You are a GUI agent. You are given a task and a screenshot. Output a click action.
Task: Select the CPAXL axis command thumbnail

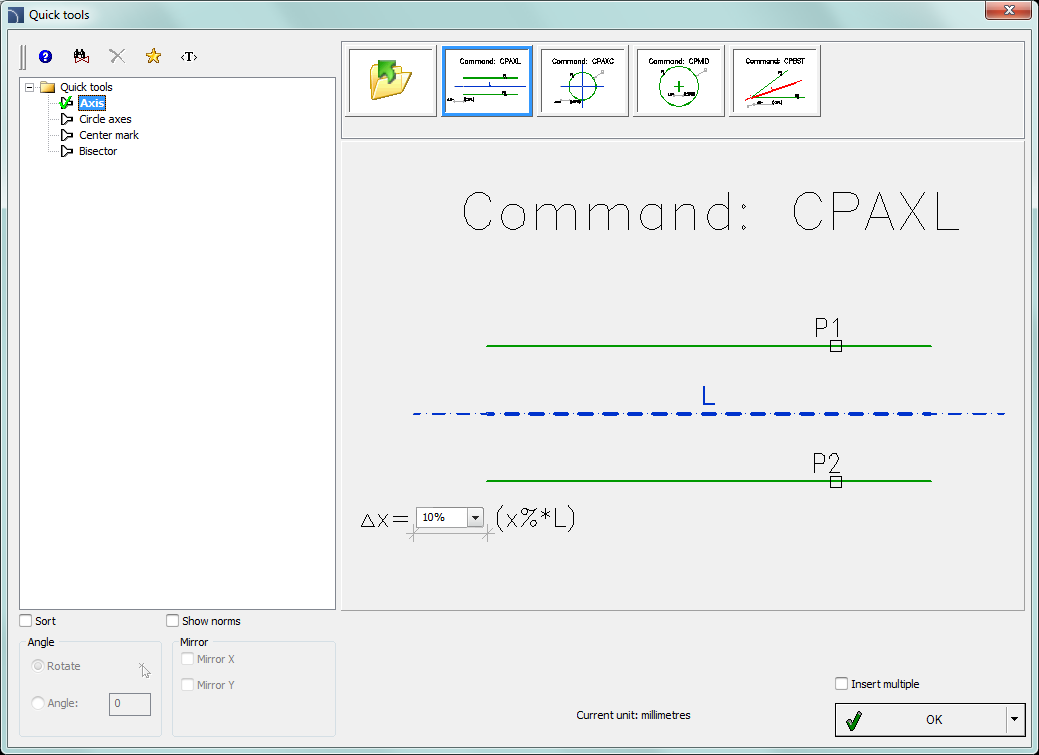pos(487,81)
